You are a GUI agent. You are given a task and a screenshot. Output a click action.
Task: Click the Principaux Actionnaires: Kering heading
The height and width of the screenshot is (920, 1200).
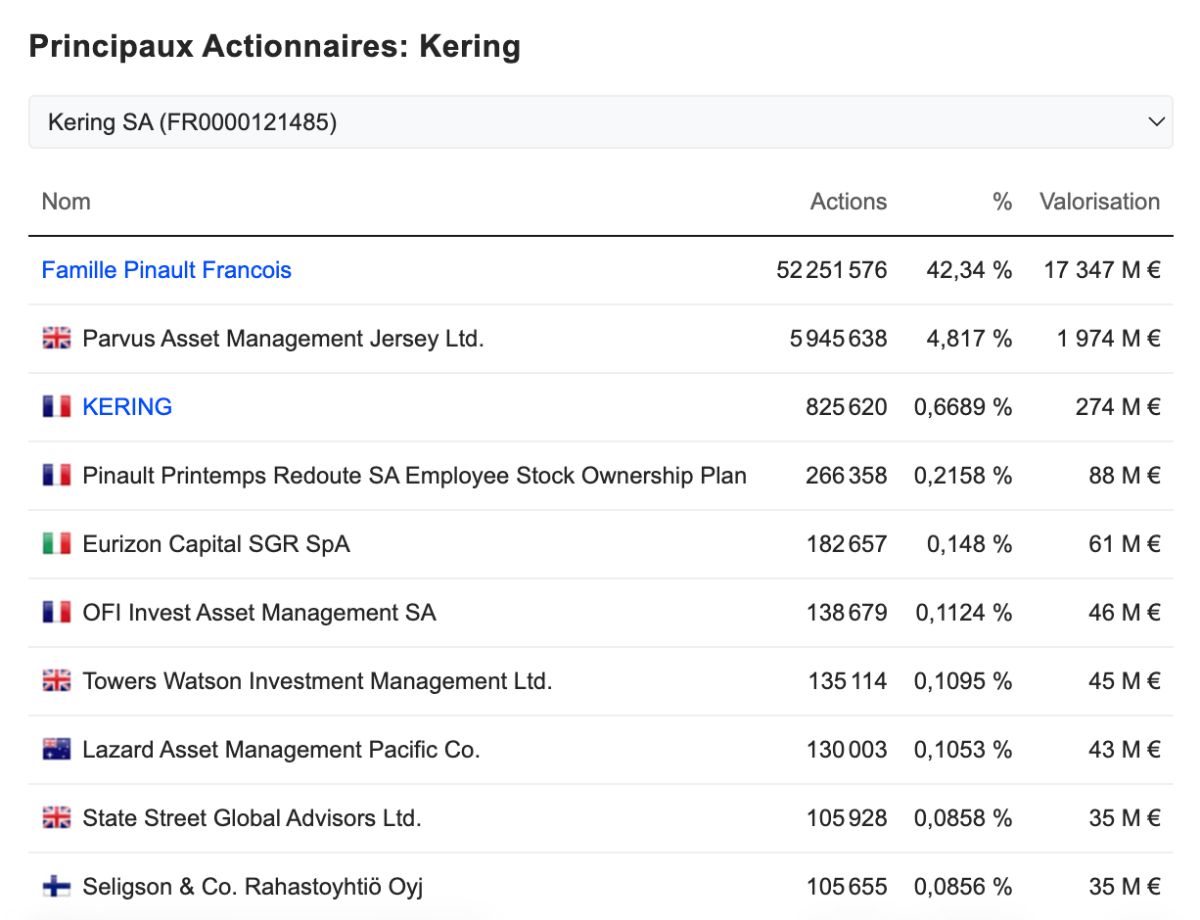(x=275, y=47)
